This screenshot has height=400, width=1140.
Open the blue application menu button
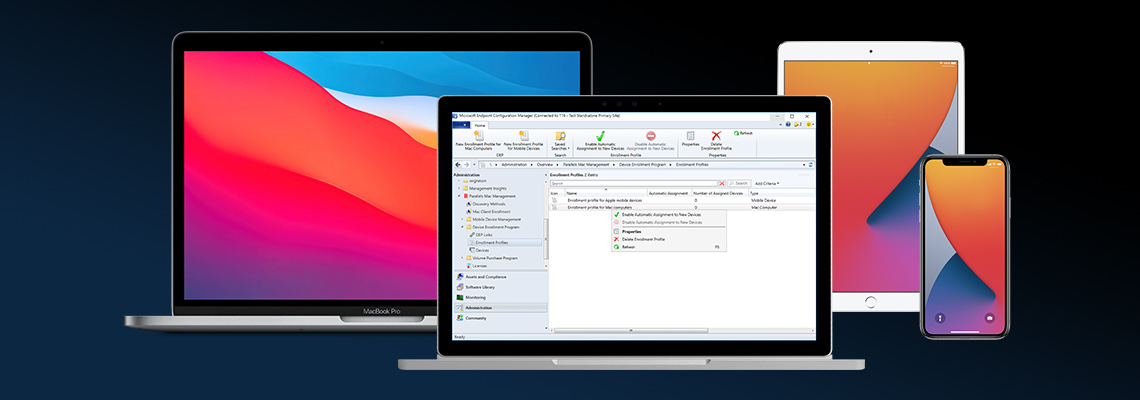461,125
